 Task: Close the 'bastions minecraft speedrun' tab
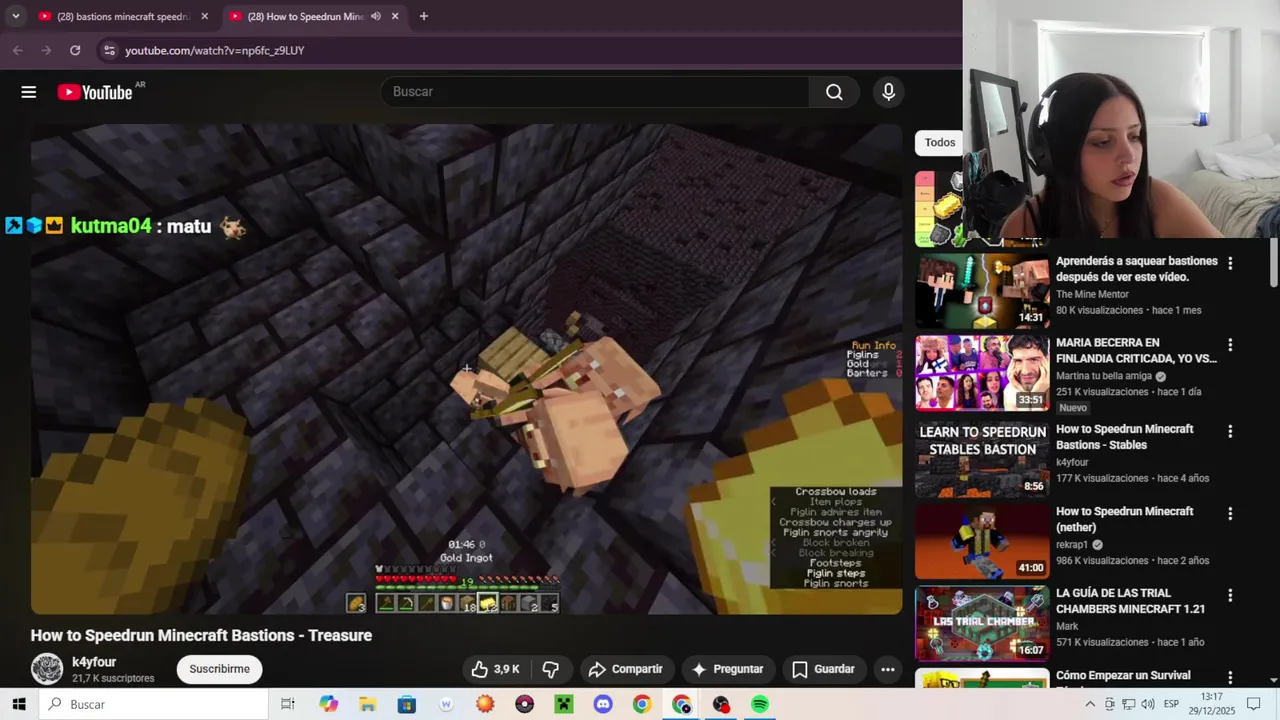(204, 16)
